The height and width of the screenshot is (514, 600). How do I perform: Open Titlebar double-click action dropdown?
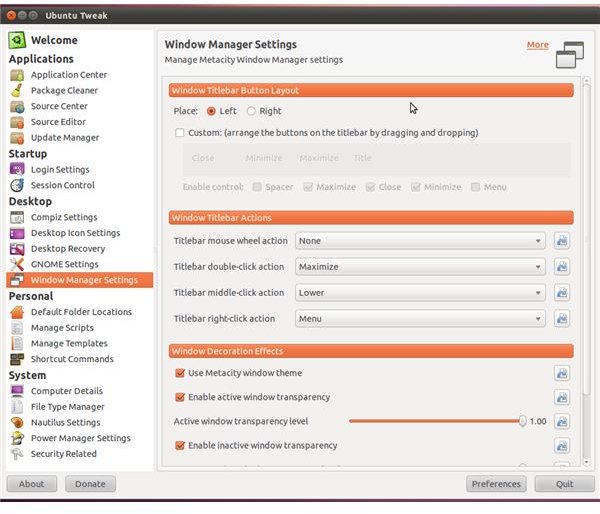[420, 267]
